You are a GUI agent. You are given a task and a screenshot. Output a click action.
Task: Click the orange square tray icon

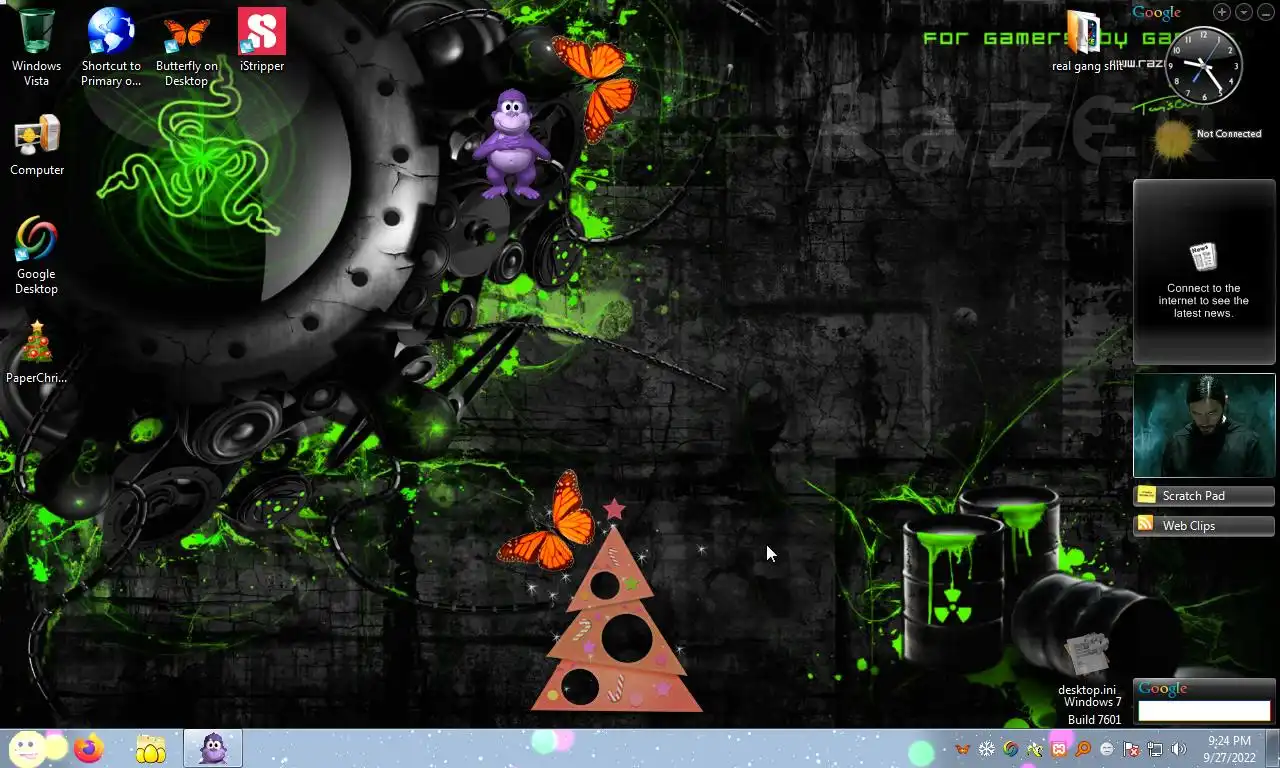tap(1059, 749)
